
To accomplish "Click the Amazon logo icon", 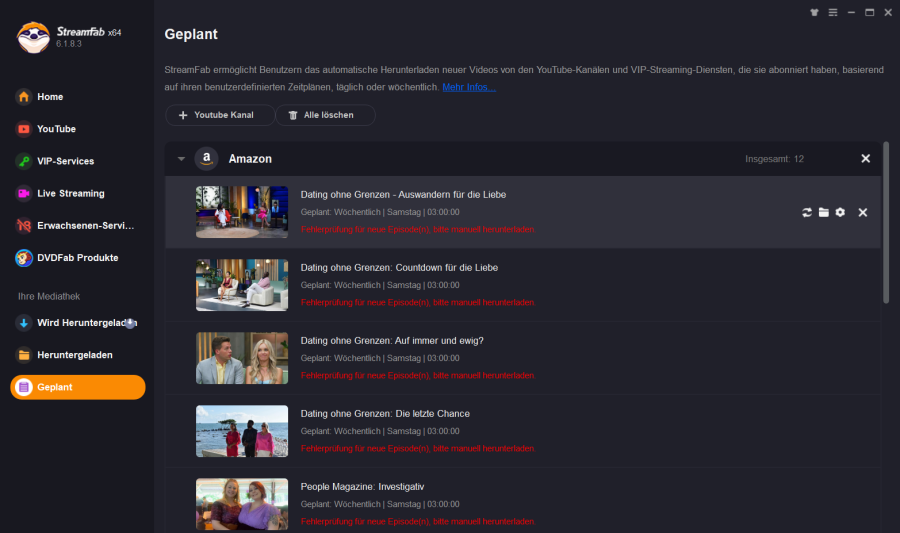I will coord(206,159).
